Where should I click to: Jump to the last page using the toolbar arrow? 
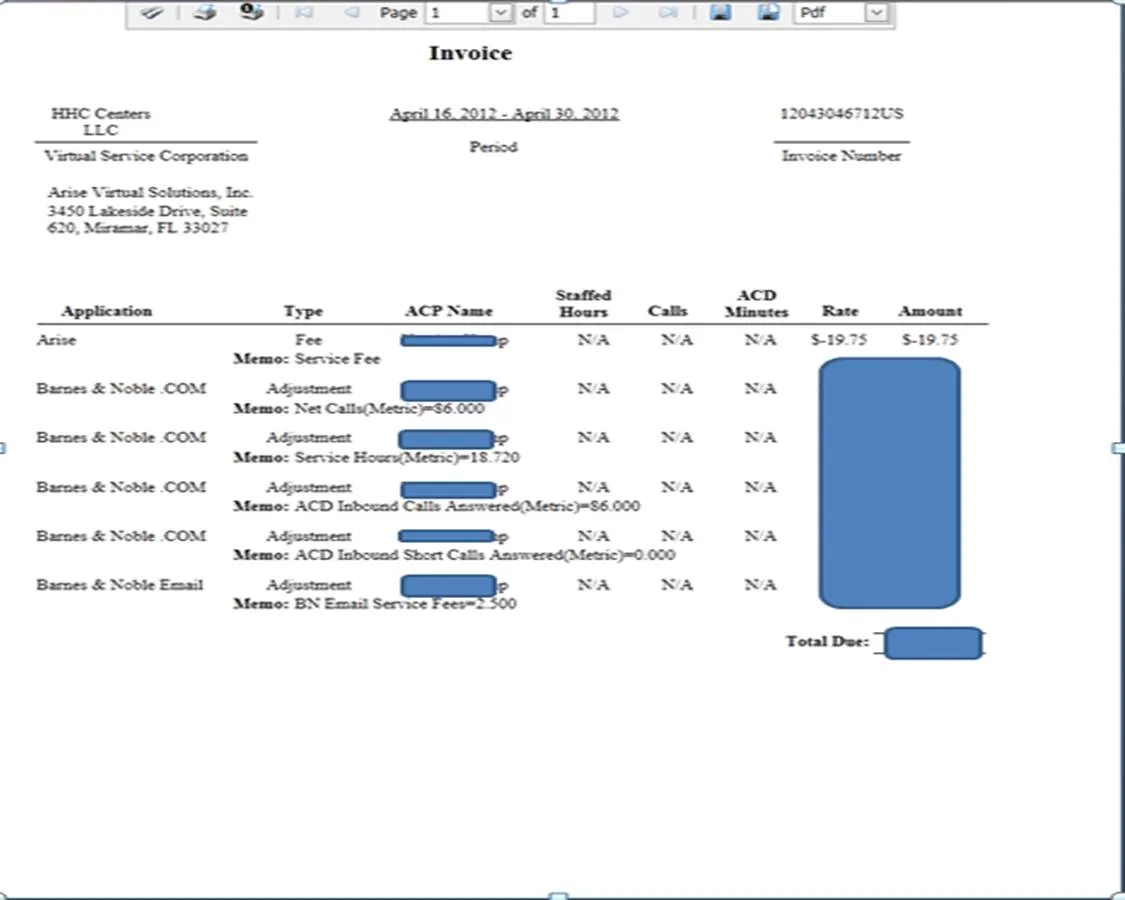[x=668, y=13]
